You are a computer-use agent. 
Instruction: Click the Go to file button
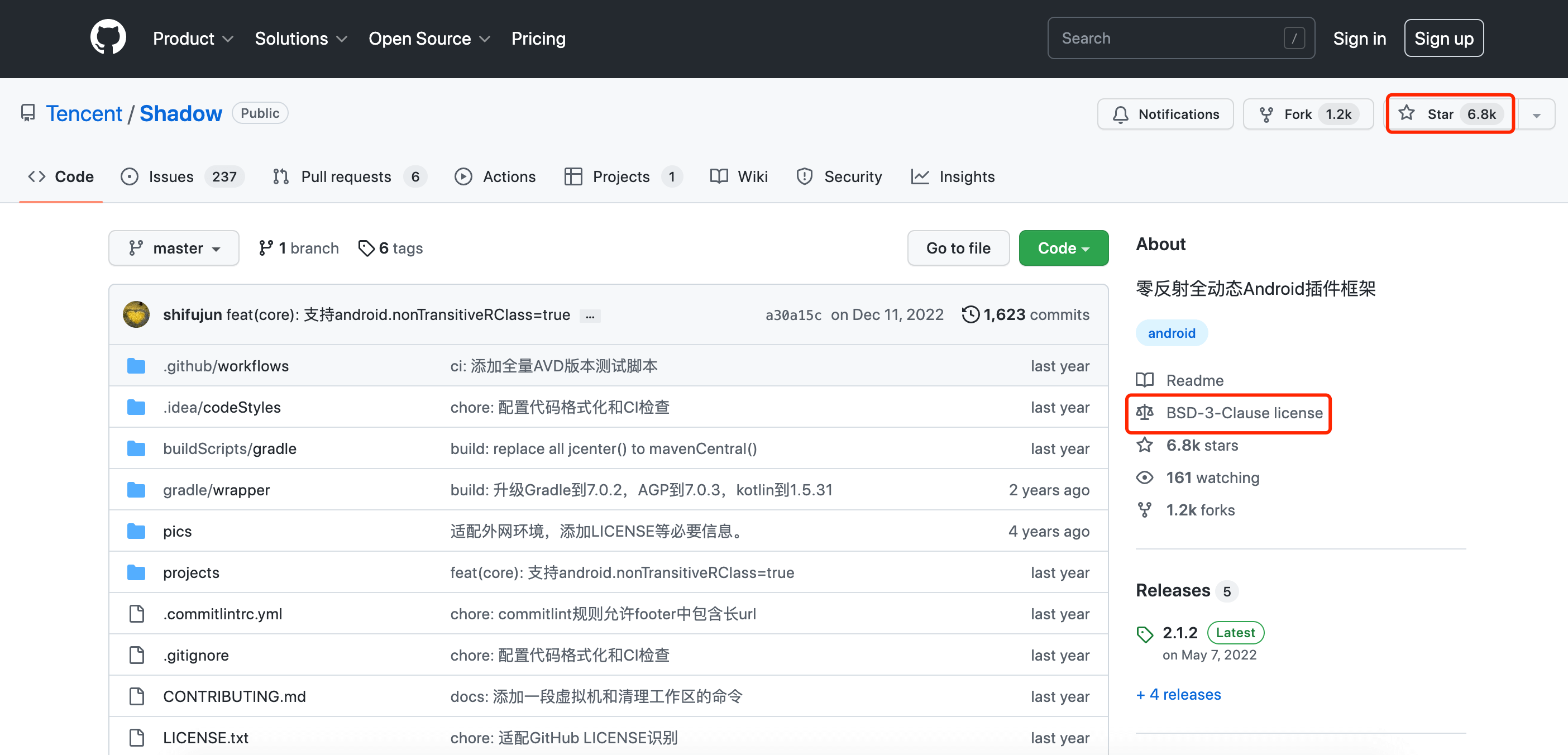[958, 248]
